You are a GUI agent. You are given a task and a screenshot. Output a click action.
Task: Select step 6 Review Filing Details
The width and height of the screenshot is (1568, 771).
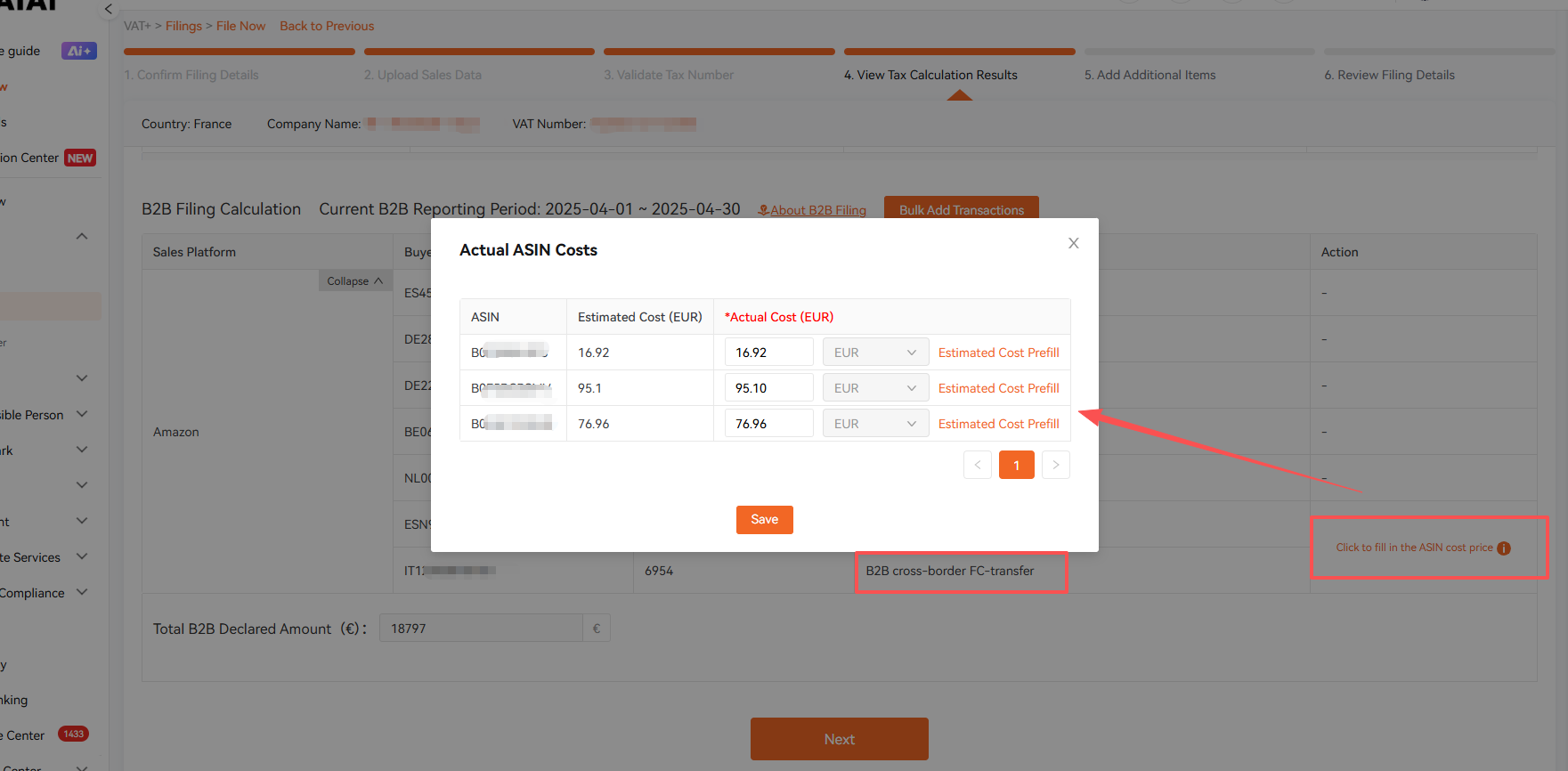1389,75
